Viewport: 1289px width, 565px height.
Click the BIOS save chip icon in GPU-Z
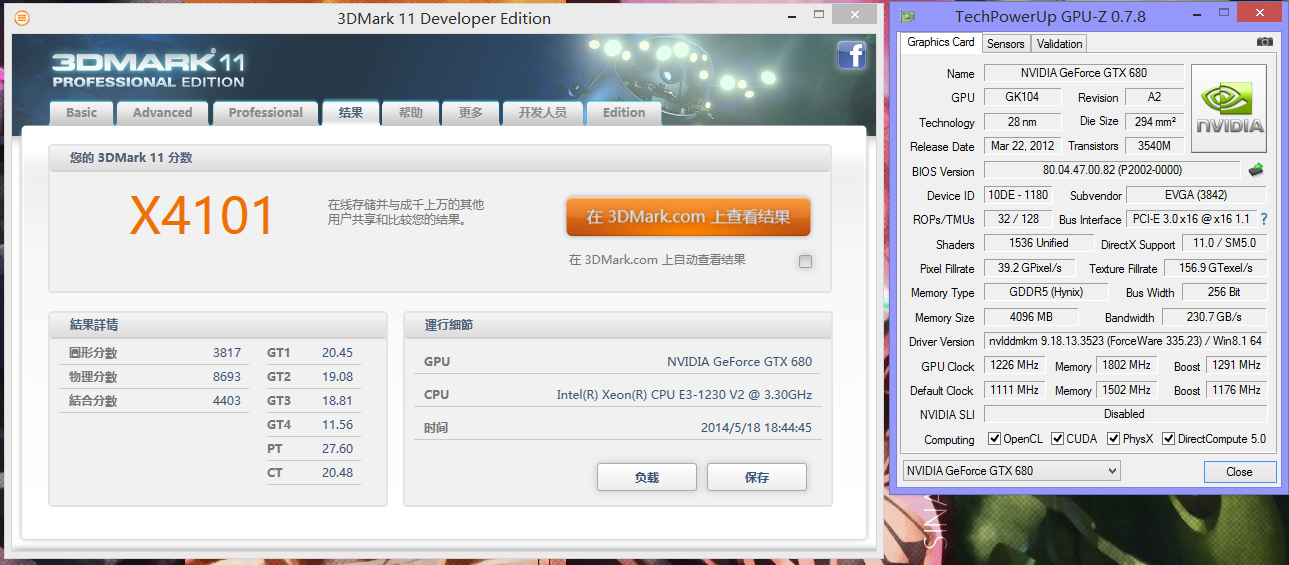point(1257,170)
